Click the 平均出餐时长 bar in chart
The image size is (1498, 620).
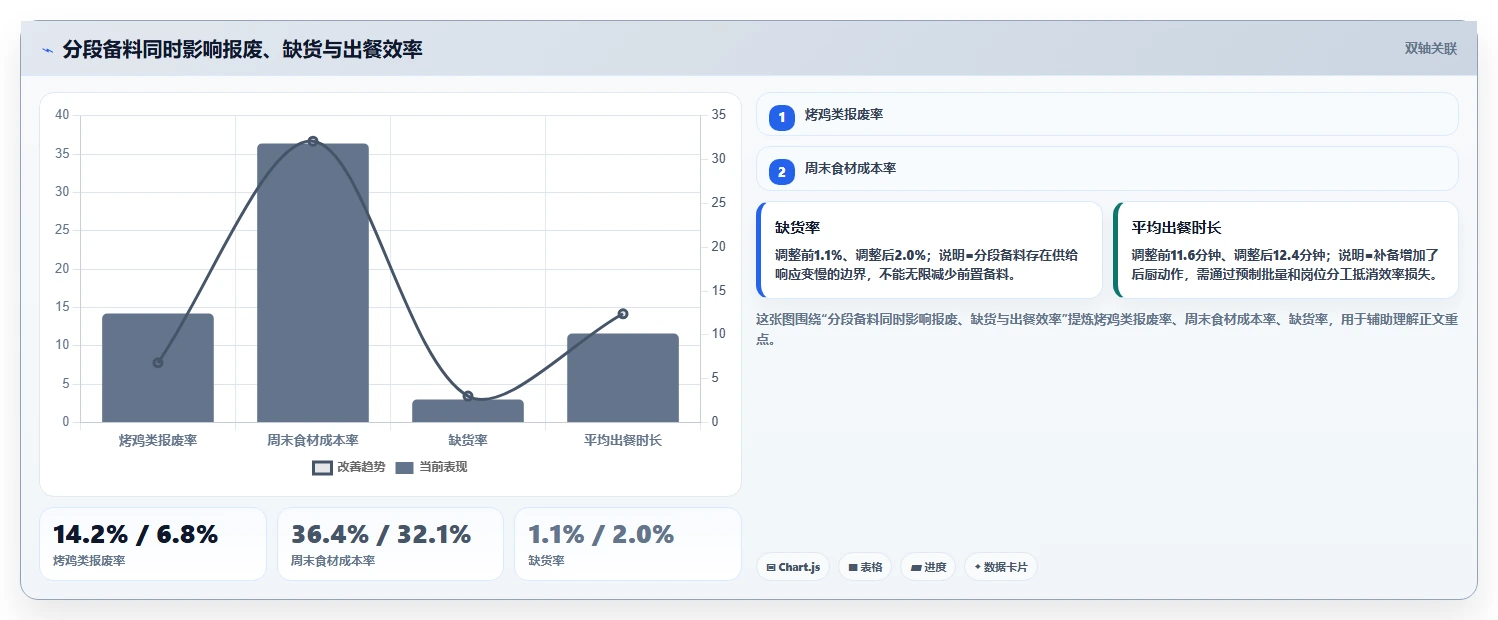623,378
